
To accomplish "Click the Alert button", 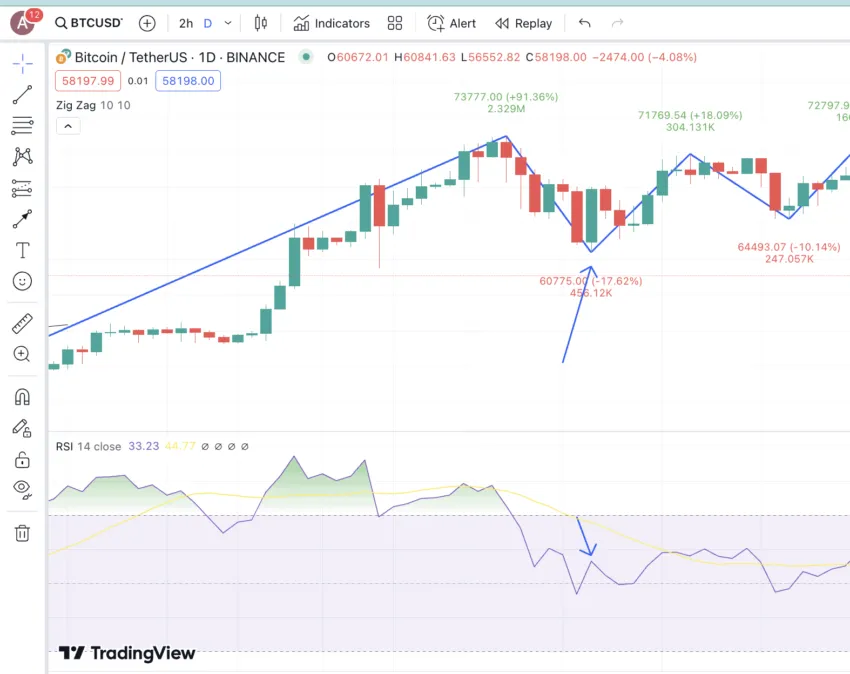I will tap(451, 23).
